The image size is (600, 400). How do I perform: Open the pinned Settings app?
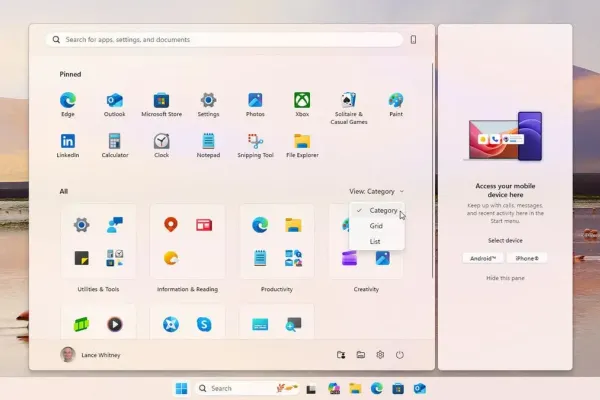tap(208, 104)
